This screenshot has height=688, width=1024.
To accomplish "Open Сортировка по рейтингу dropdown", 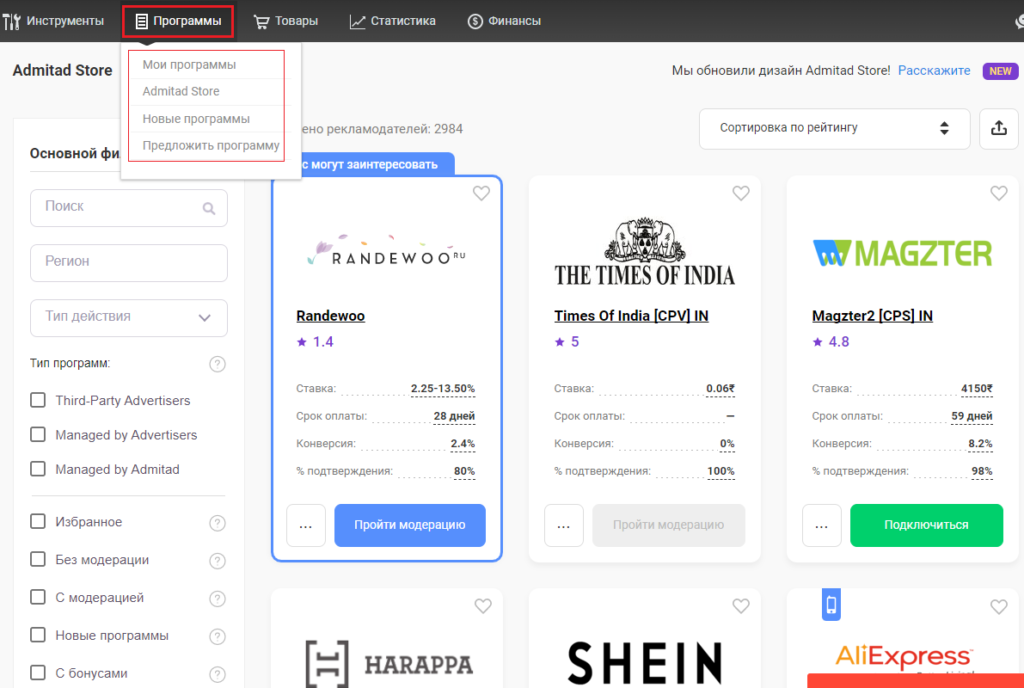I will (834, 129).
